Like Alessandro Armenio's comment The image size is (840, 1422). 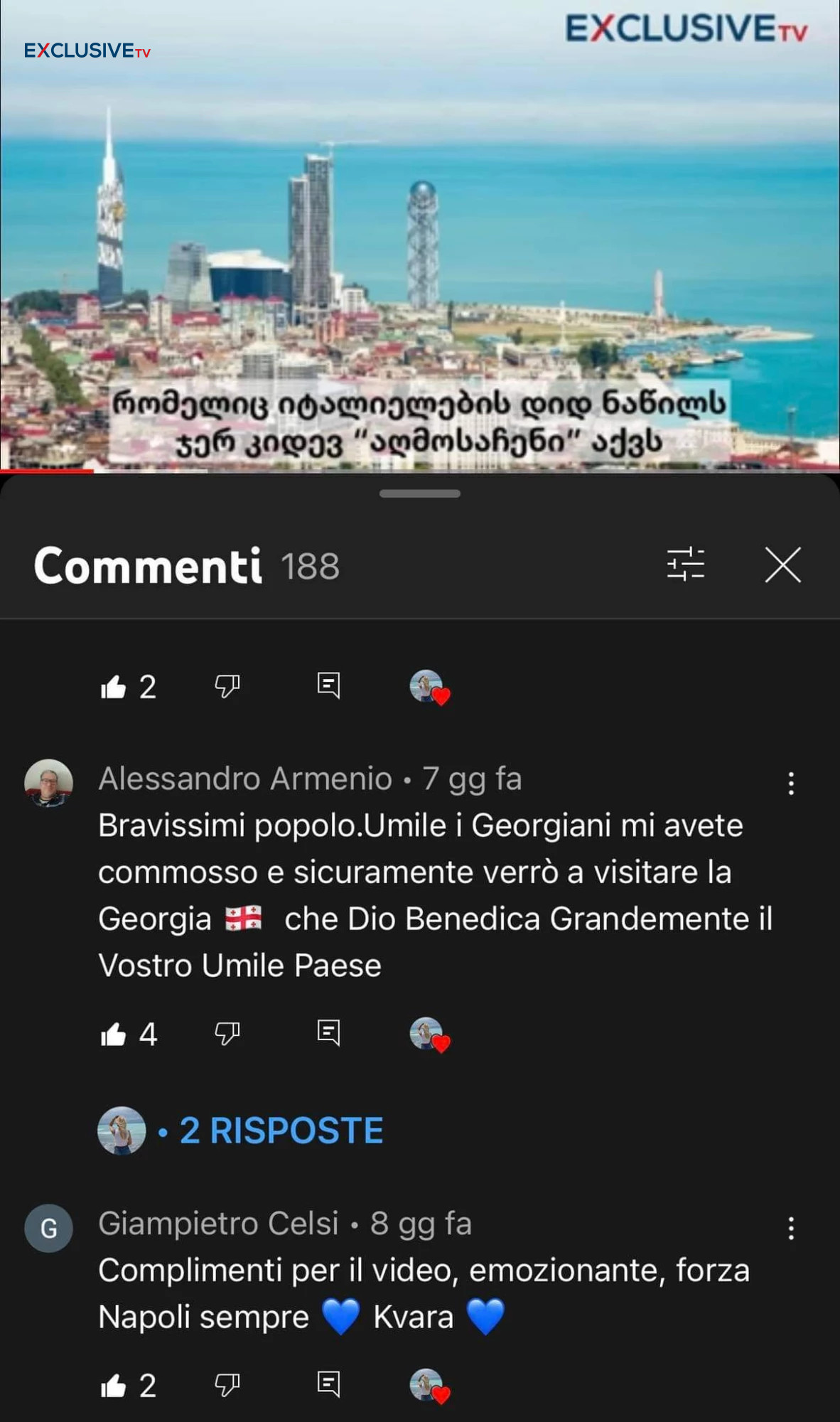113,1034
